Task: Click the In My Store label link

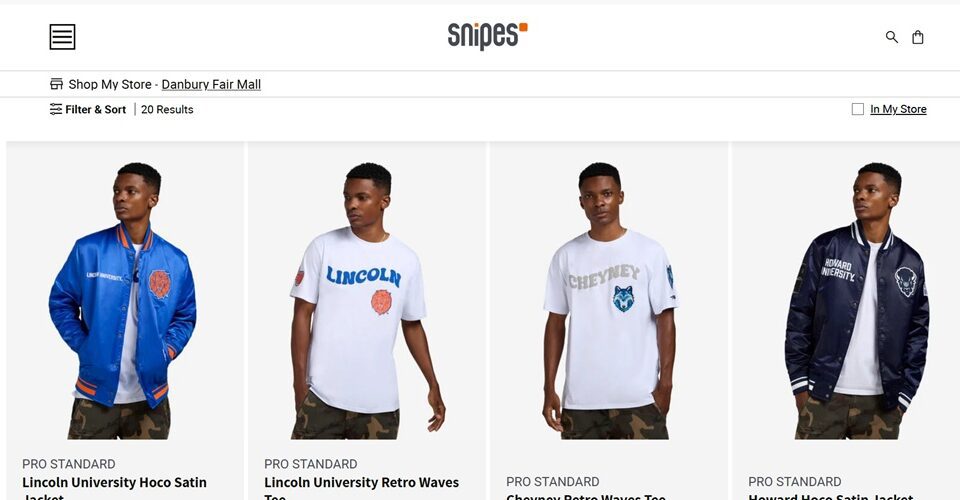Action: pyautogui.click(x=898, y=109)
